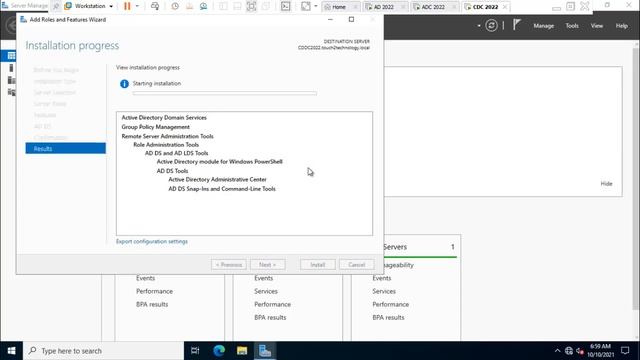Click 'AD DS and AD LDS Tools' entry
The image size is (640, 360).
(x=176, y=153)
